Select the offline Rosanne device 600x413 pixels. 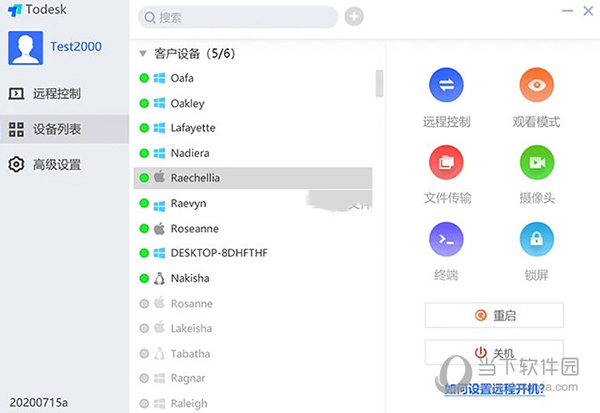tap(253, 304)
